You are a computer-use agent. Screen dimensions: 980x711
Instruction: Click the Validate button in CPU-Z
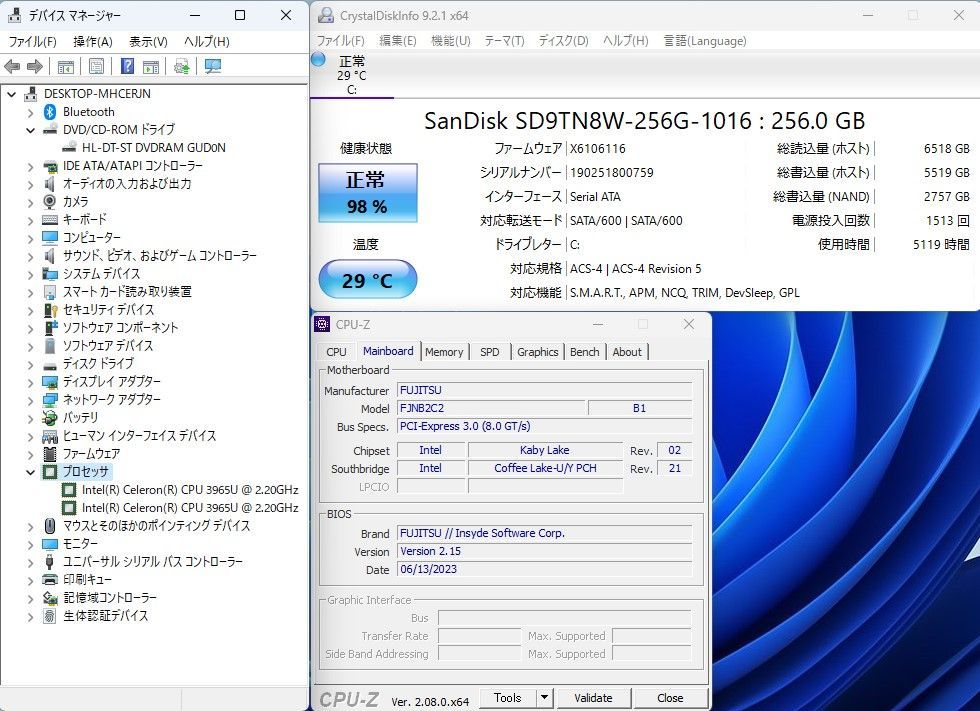point(592,698)
